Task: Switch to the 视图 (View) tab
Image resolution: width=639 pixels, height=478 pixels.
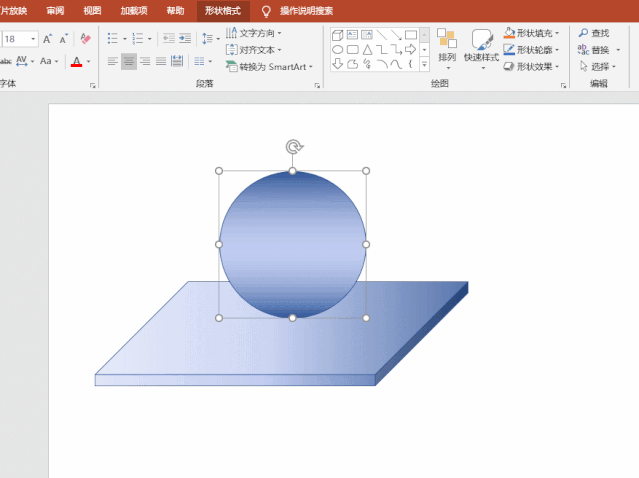Action: pyautogui.click(x=92, y=10)
